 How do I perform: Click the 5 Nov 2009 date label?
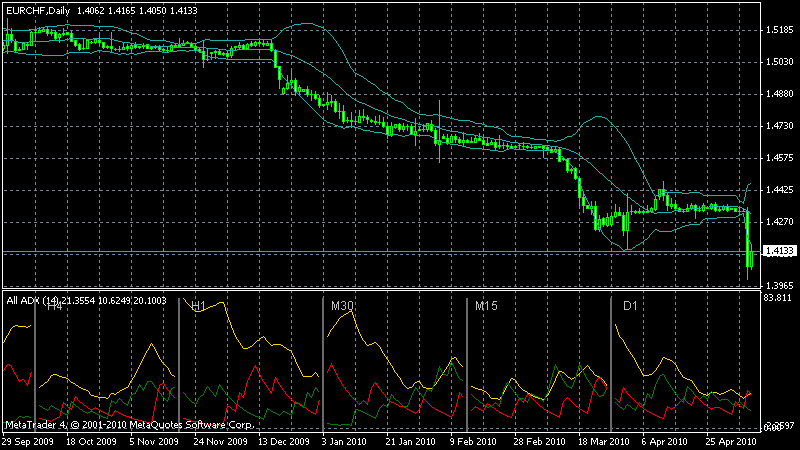click(154, 442)
